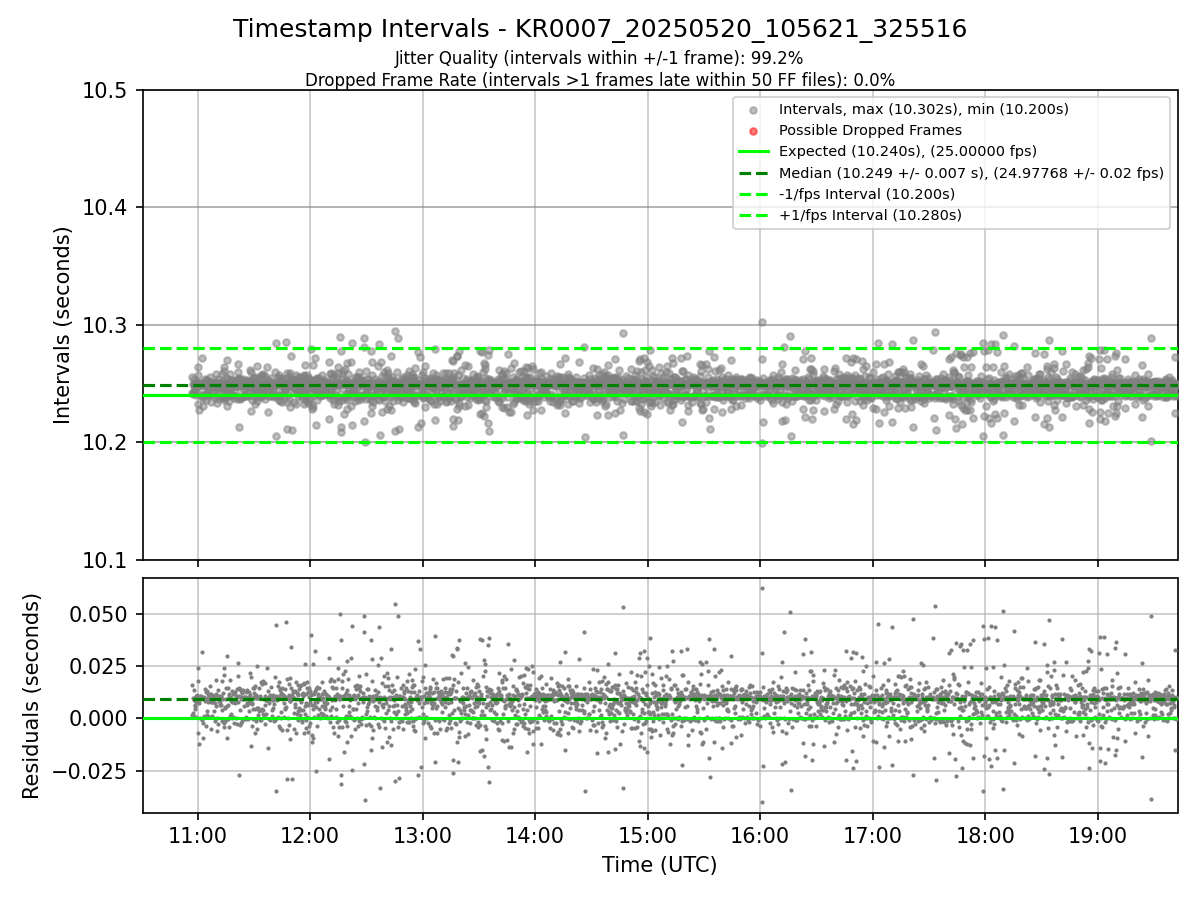Image resolution: width=1200 pixels, height=900 pixels.
Task: Select legend entry '+1/fps Interval (10.280s)'
Action: 870,215
